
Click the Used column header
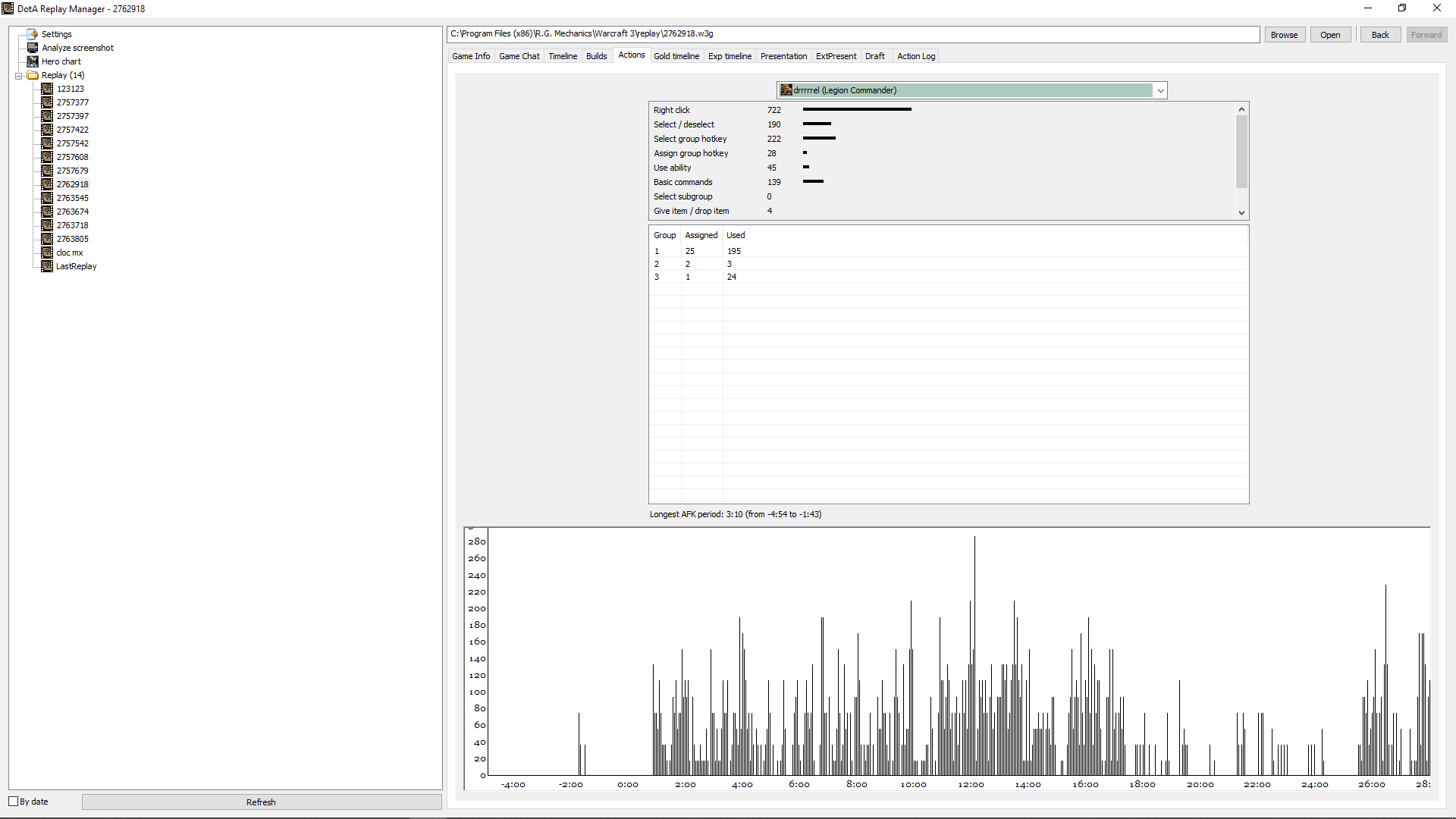pos(736,235)
